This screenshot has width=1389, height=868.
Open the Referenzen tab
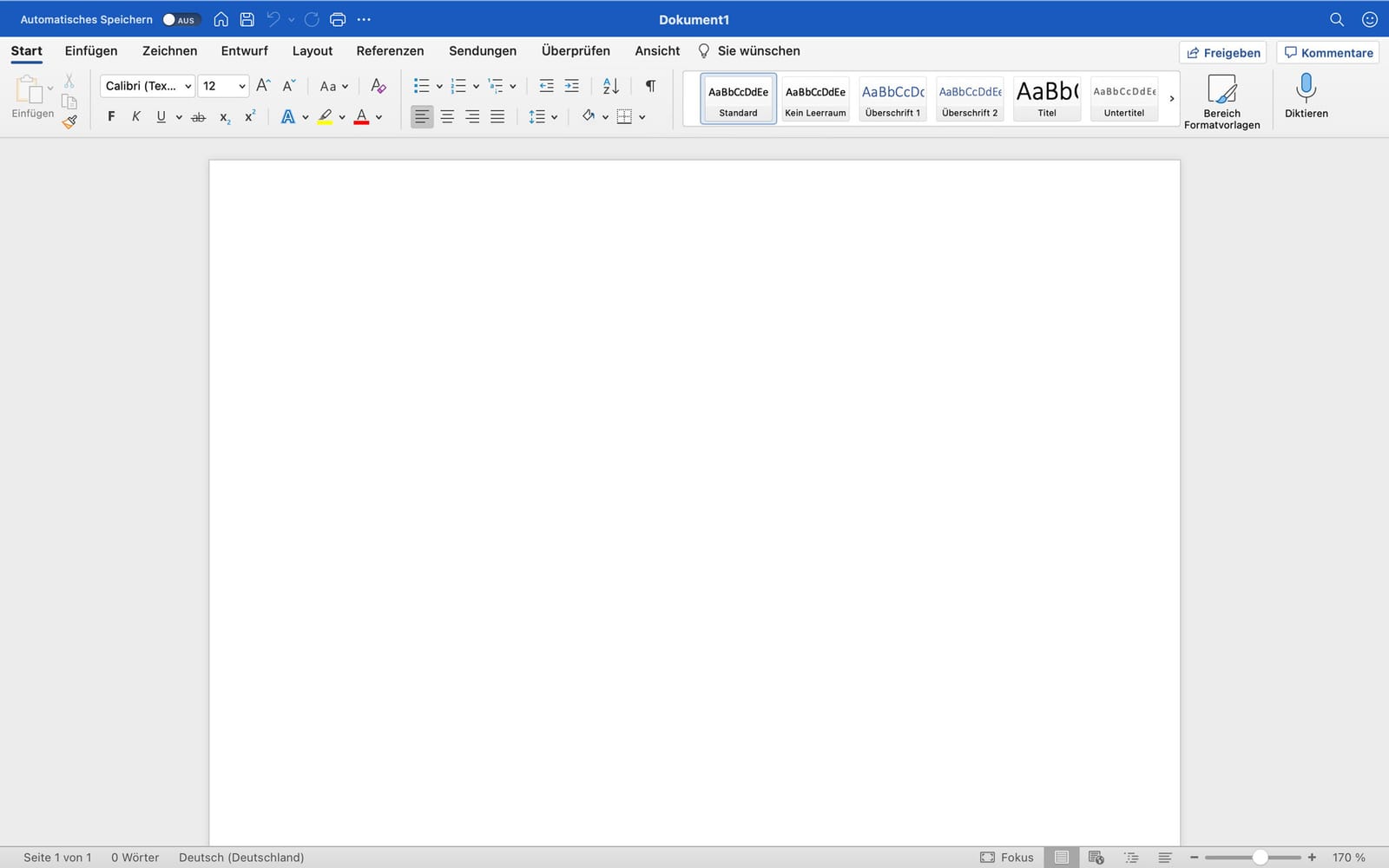[x=390, y=50]
